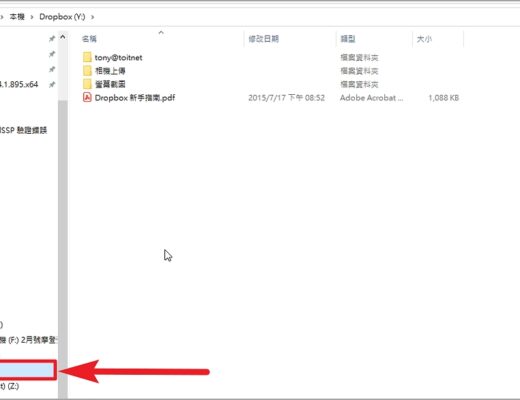Click the third folder icon in list
The height and width of the screenshot is (400, 520).
click(87, 84)
